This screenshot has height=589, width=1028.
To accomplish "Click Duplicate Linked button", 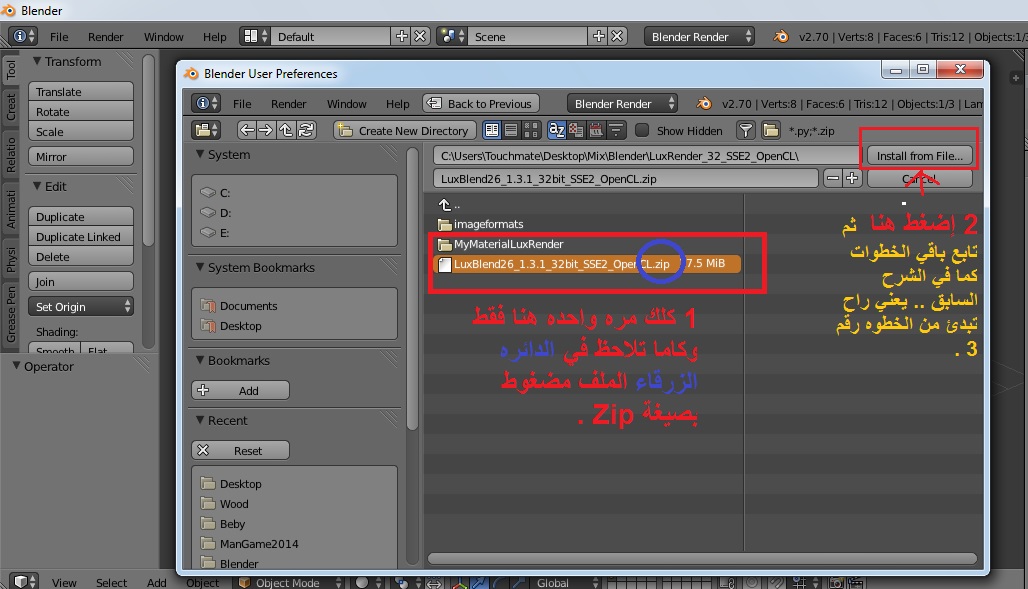I will pyautogui.click(x=81, y=237).
